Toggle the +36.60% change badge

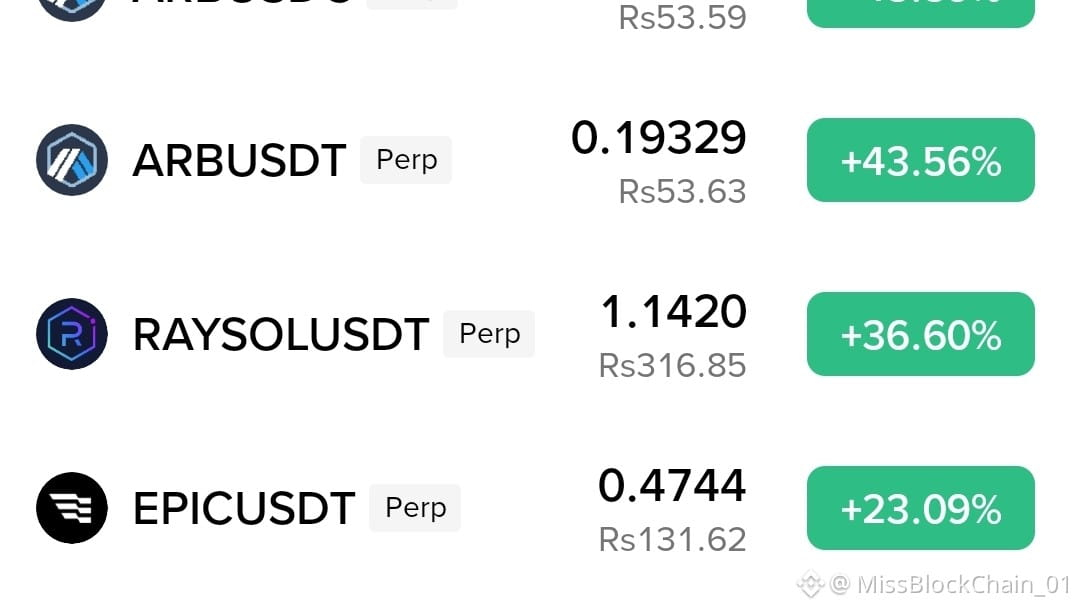[920, 334]
